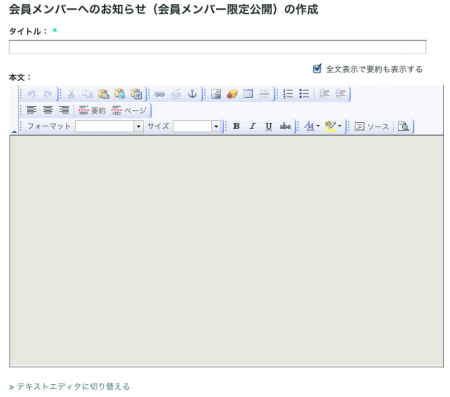The width and height of the screenshot is (450, 397).
Task: Align text left
Action: coord(32,110)
